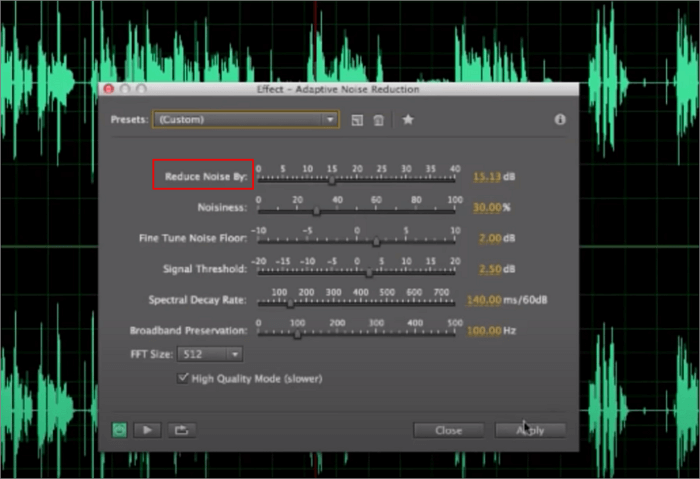Mark preset as favorite with star
The width and height of the screenshot is (700, 479).
pyautogui.click(x=408, y=120)
